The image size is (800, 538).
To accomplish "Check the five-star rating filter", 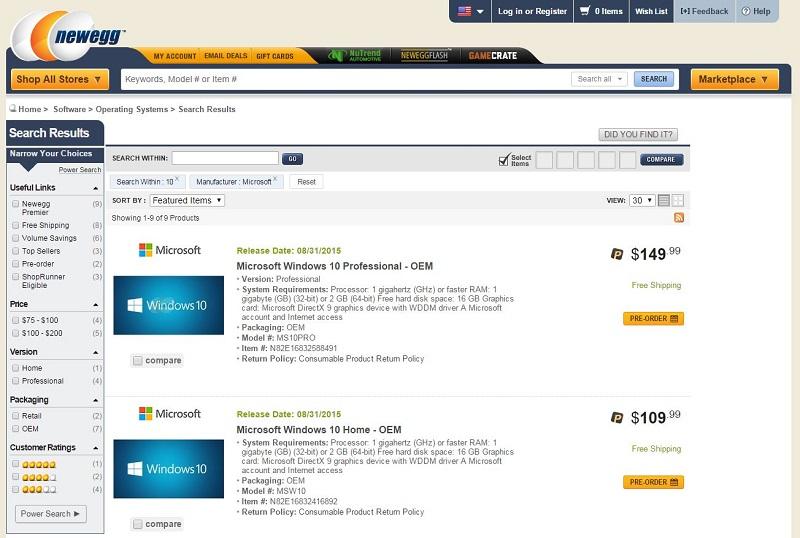I will tap(15, 464).
